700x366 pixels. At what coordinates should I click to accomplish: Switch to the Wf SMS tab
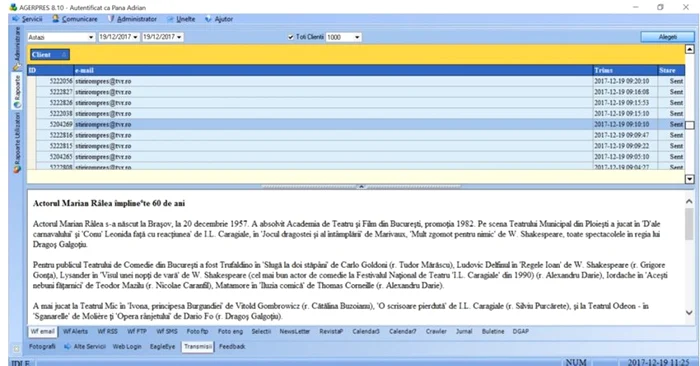167,332
